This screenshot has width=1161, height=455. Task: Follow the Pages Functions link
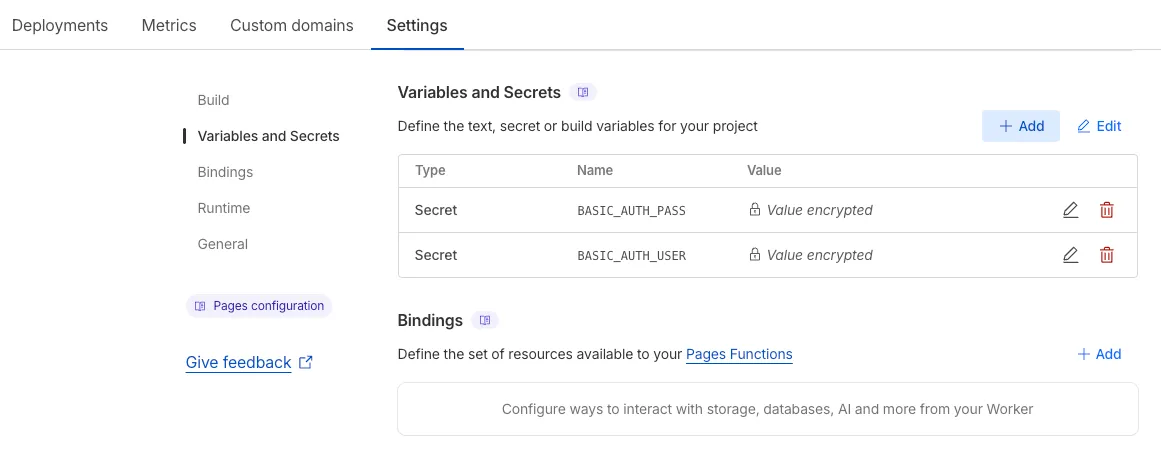pos(739,354)
